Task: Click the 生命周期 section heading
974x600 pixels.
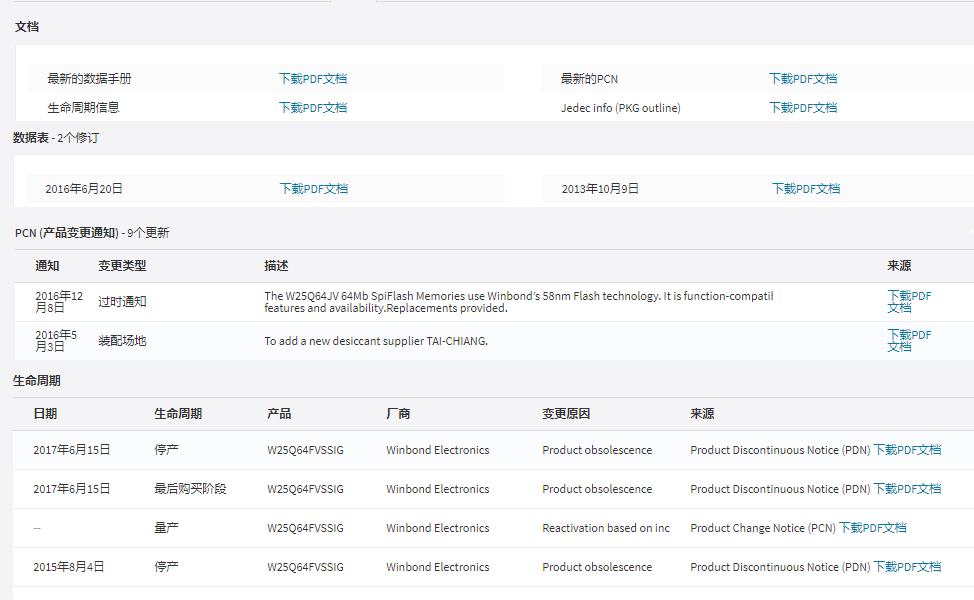Action: (x=37, y=381)
